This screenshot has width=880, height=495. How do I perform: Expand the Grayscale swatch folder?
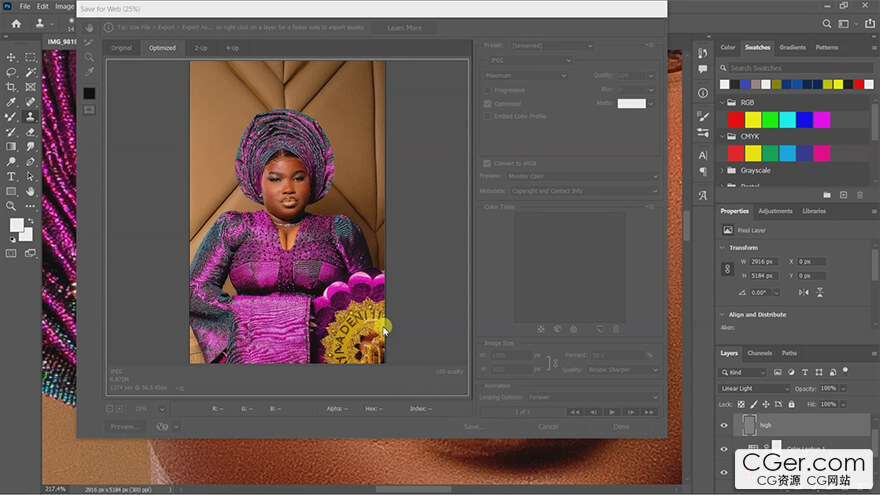[x=723, y=171]
